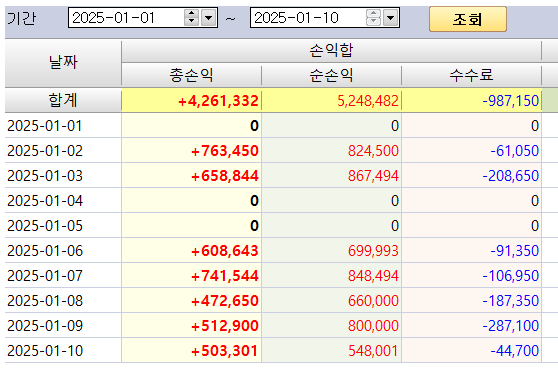Select the 2025-01-04 date row
The height and width of the screenshot is (371, 558).
(63, 201)
